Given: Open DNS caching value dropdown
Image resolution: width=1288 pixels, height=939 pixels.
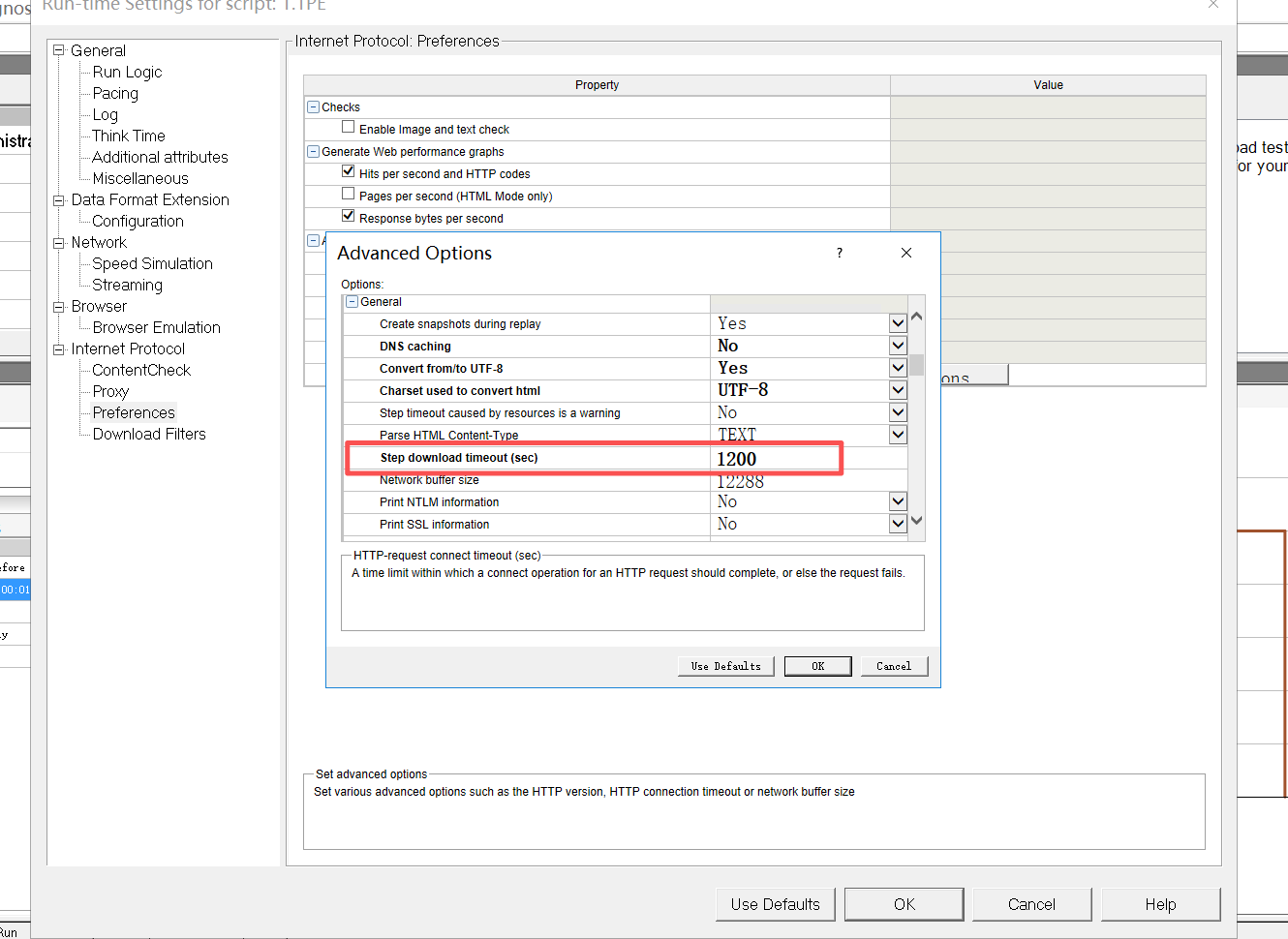Looking at the screenshot, I should pyautogui.click(x=898, y=346).
